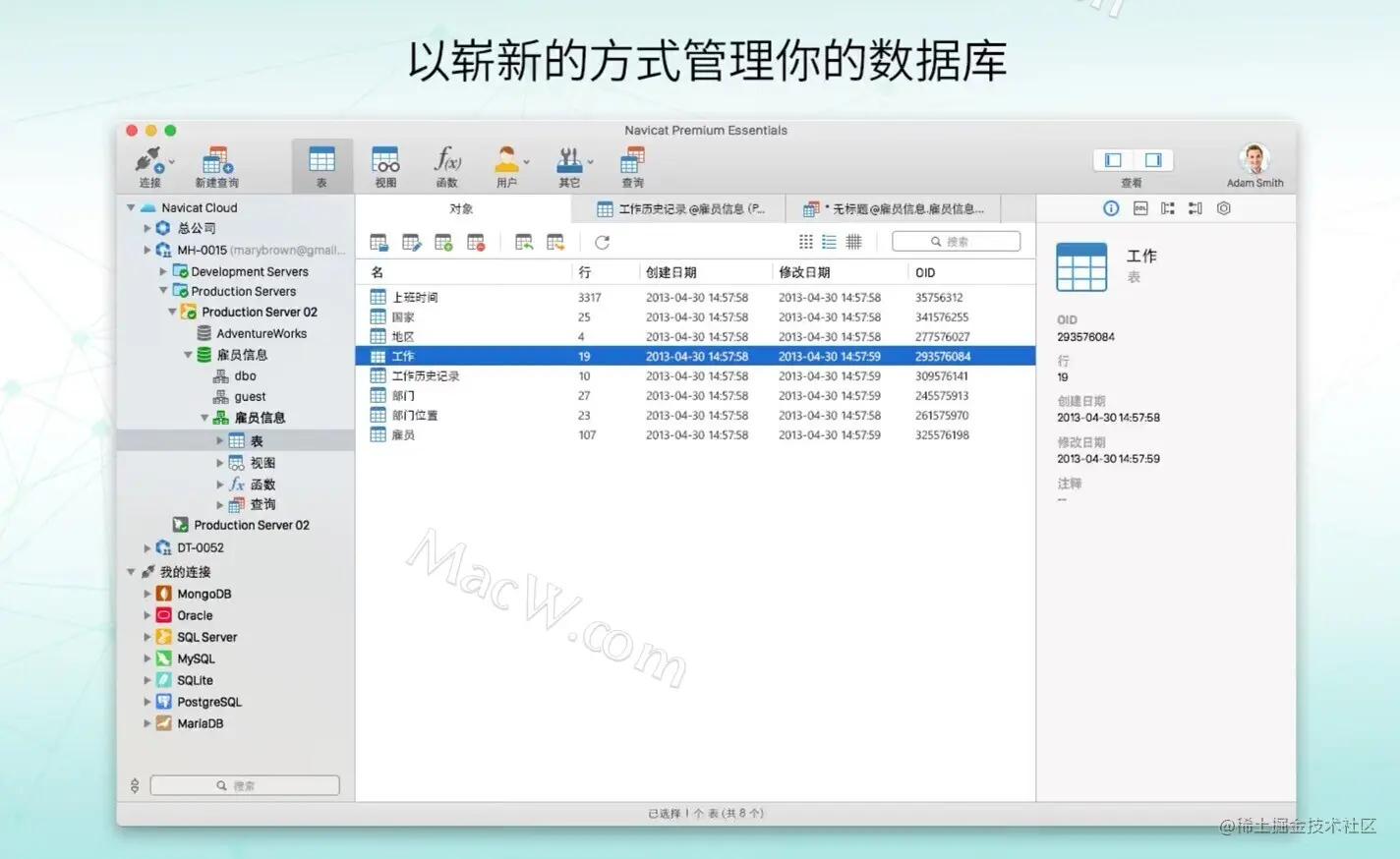Select the 上班时间 table row
The image size is (1400, 859).
[x=695, y=297]
